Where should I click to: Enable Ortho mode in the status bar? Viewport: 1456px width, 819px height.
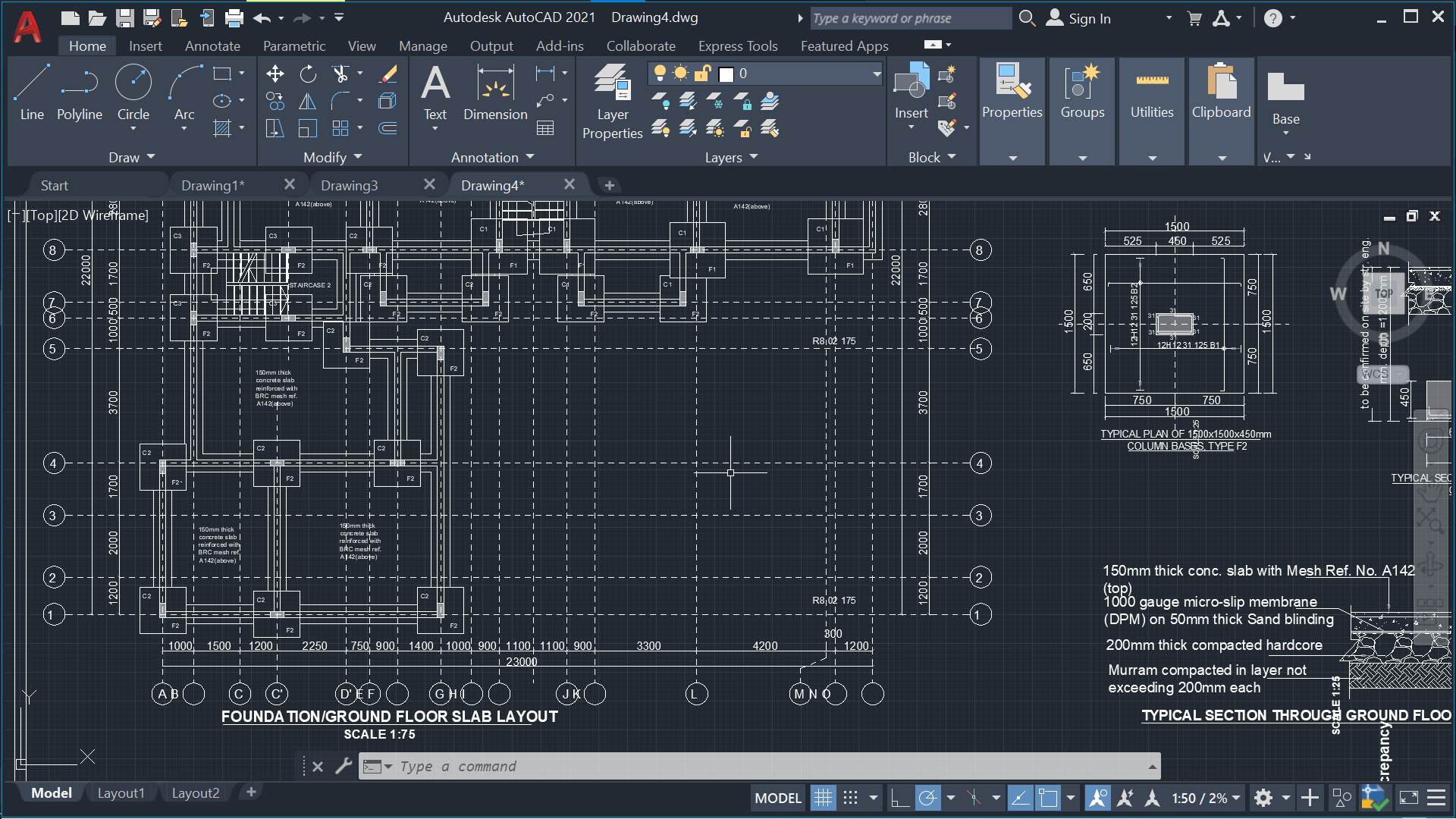(900, 798)
